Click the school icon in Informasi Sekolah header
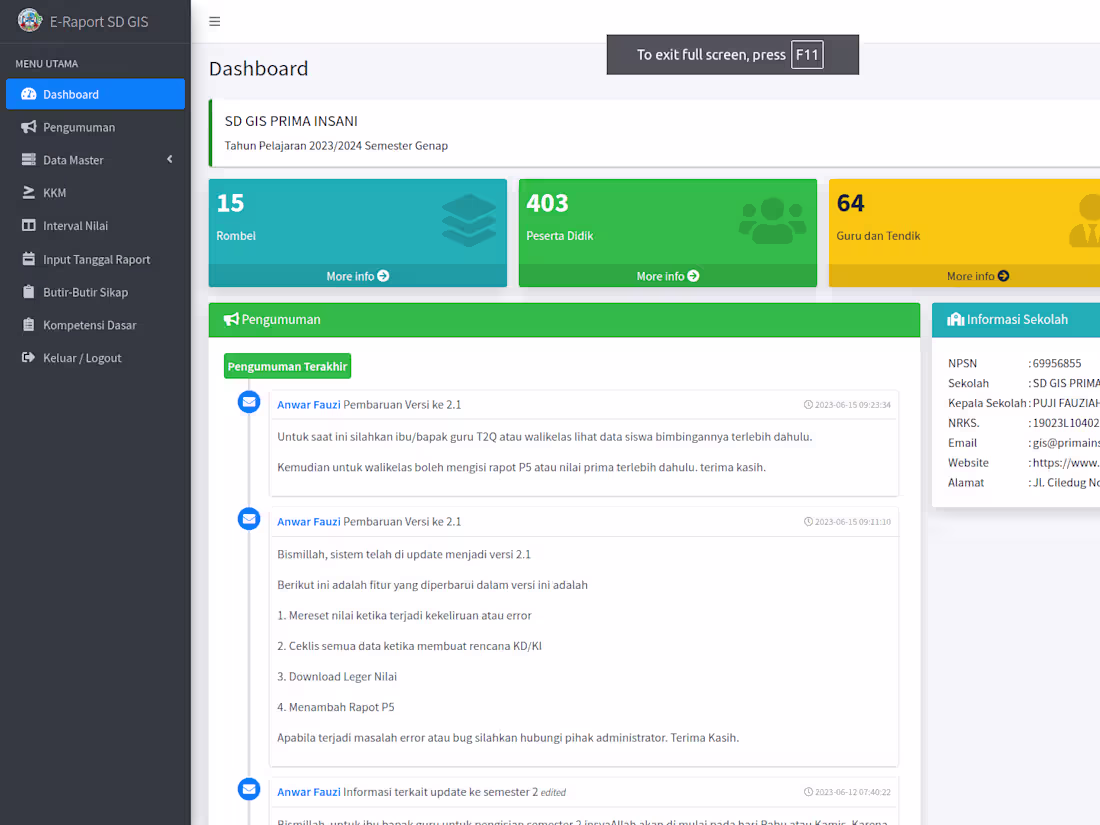The image size is (1100, 825). (955, 319)
